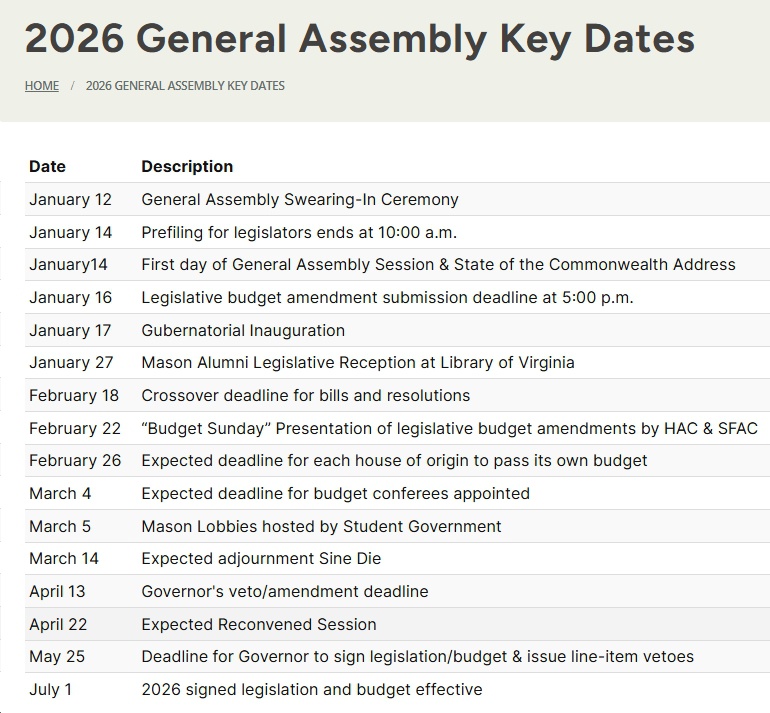Viewport: 770px width, 713px height.
Task: Select the Governor's veto/amendment deadline row
Action: point(284,591)
